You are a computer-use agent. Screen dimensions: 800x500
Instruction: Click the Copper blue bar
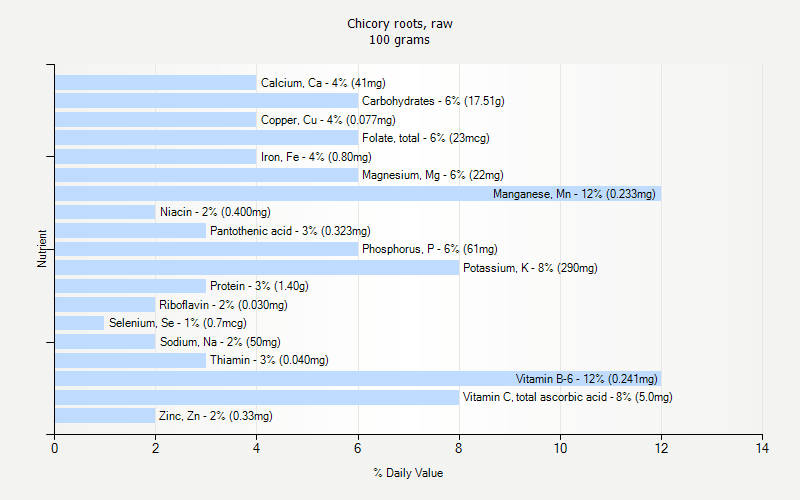[156, 120]
